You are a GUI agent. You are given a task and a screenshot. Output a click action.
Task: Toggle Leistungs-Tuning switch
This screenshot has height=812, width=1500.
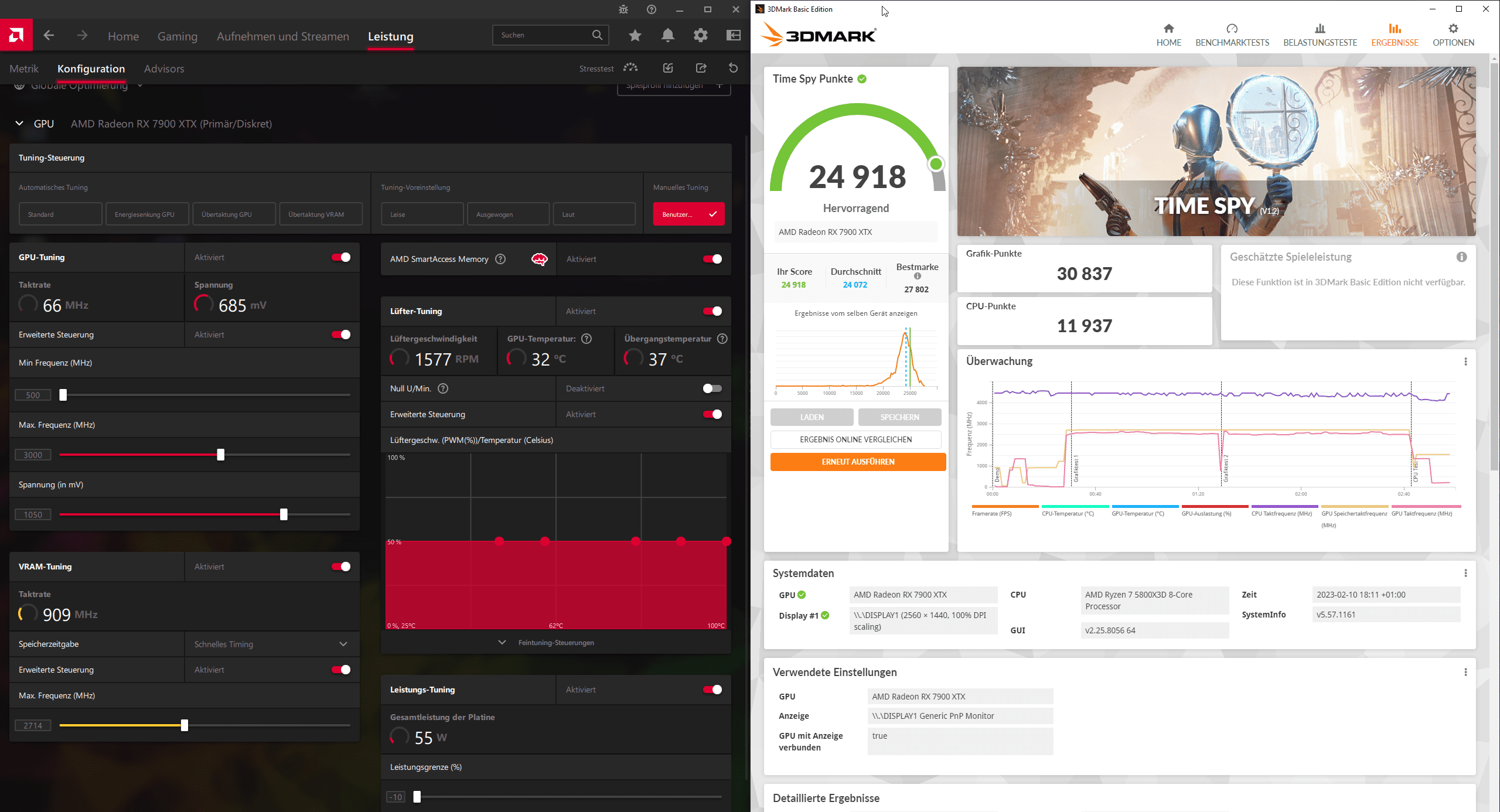coord(712,690)
